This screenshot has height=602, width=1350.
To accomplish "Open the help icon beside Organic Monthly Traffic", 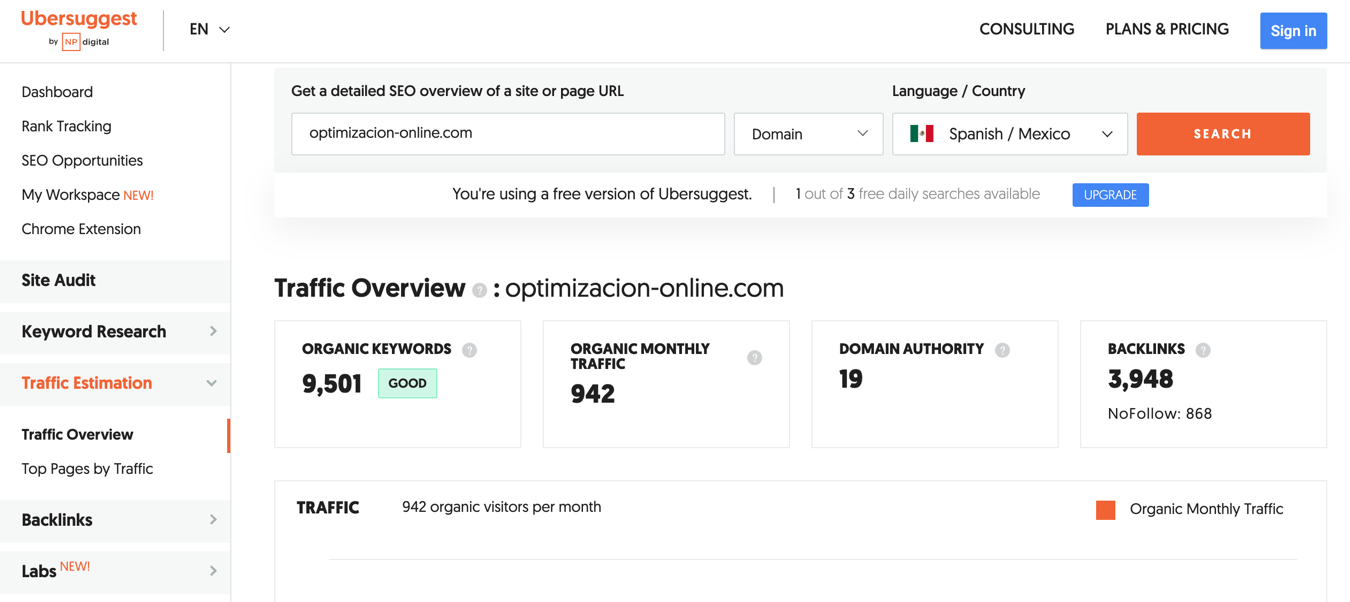I will click(755, 357).
